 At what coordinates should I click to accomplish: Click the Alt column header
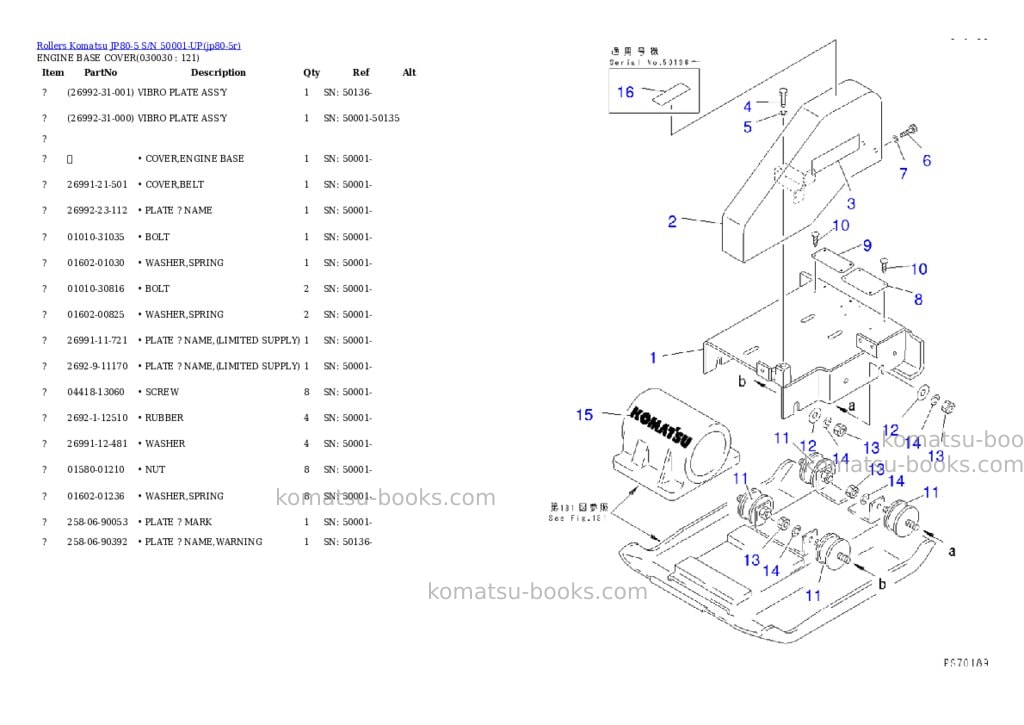tap(409, 72)
